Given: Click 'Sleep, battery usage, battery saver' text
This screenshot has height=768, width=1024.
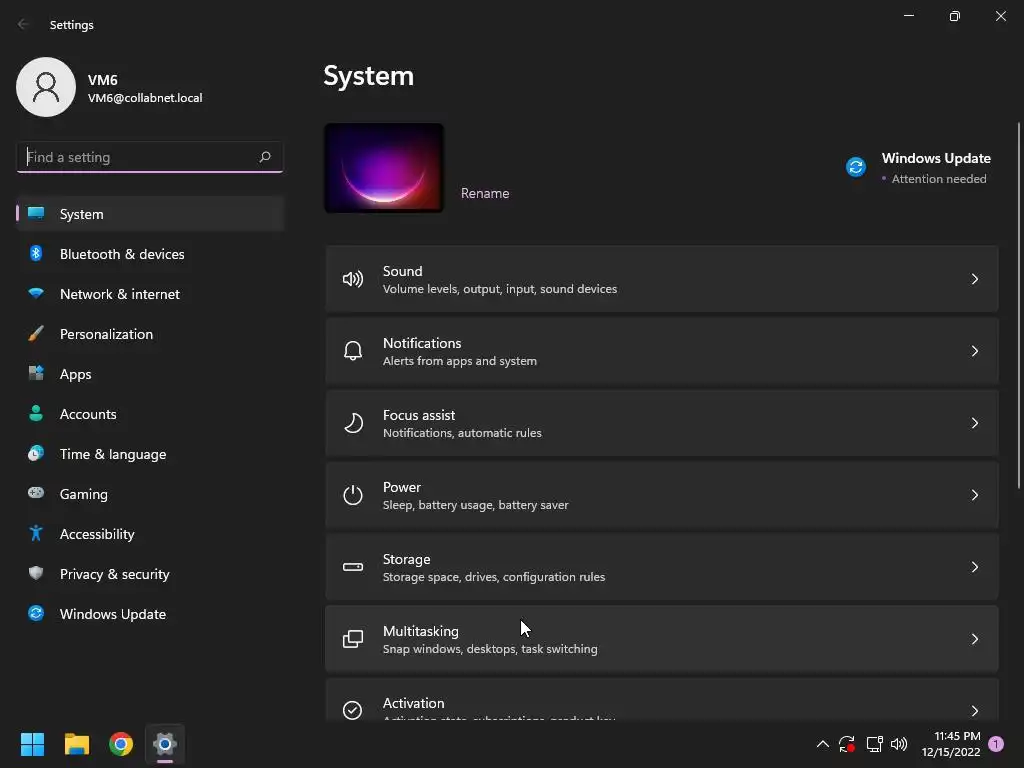Looking at the screenshot, I should click(475, 505).
